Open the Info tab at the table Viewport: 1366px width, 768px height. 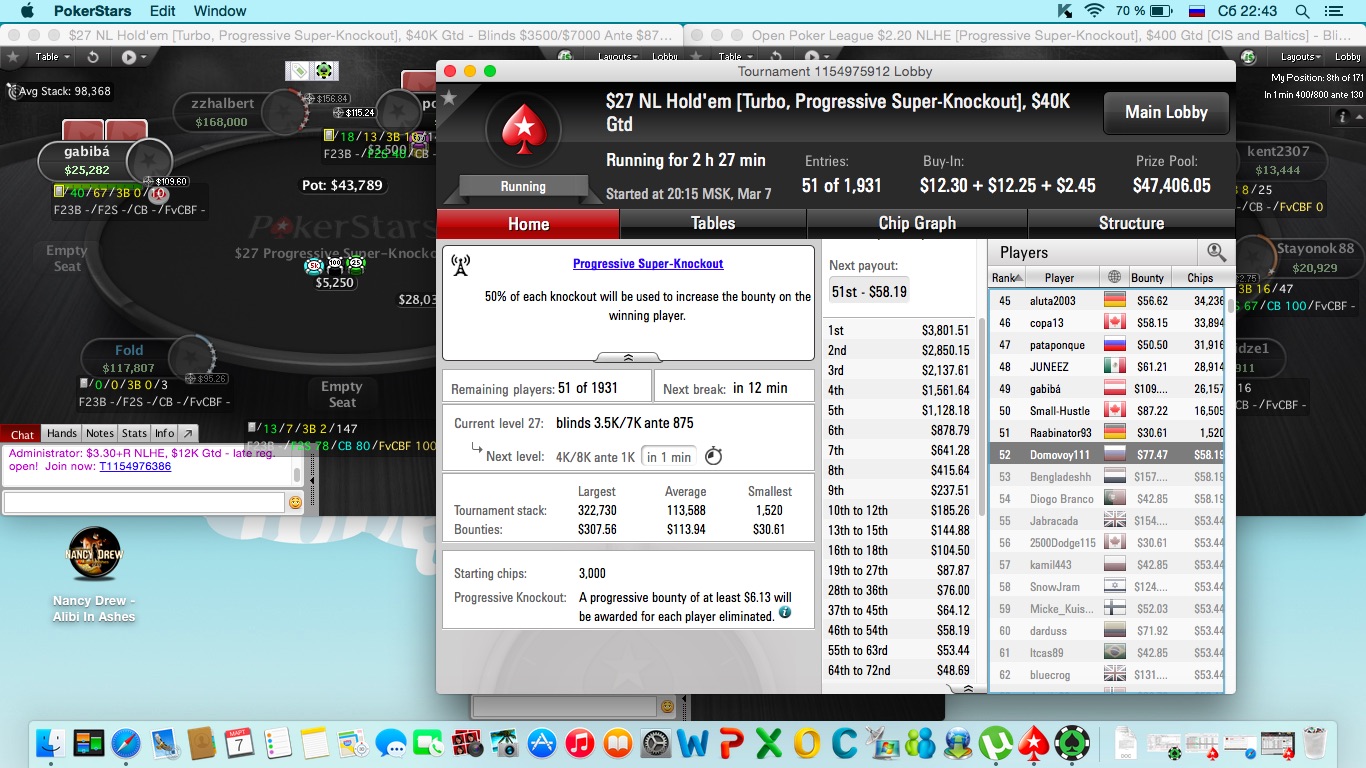coord(164,434)
